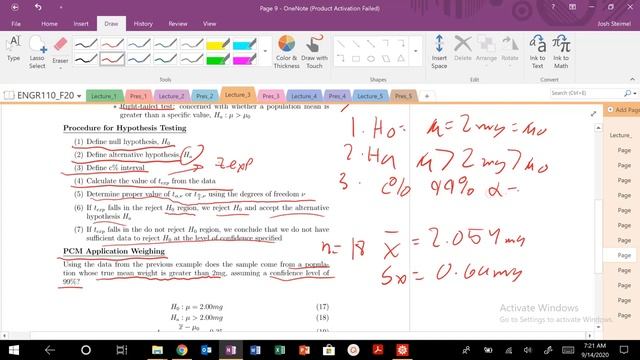Viewport: 640px width, 360px height.
Task: Open the Pres_2 section tab
Action: coord(204,96)
